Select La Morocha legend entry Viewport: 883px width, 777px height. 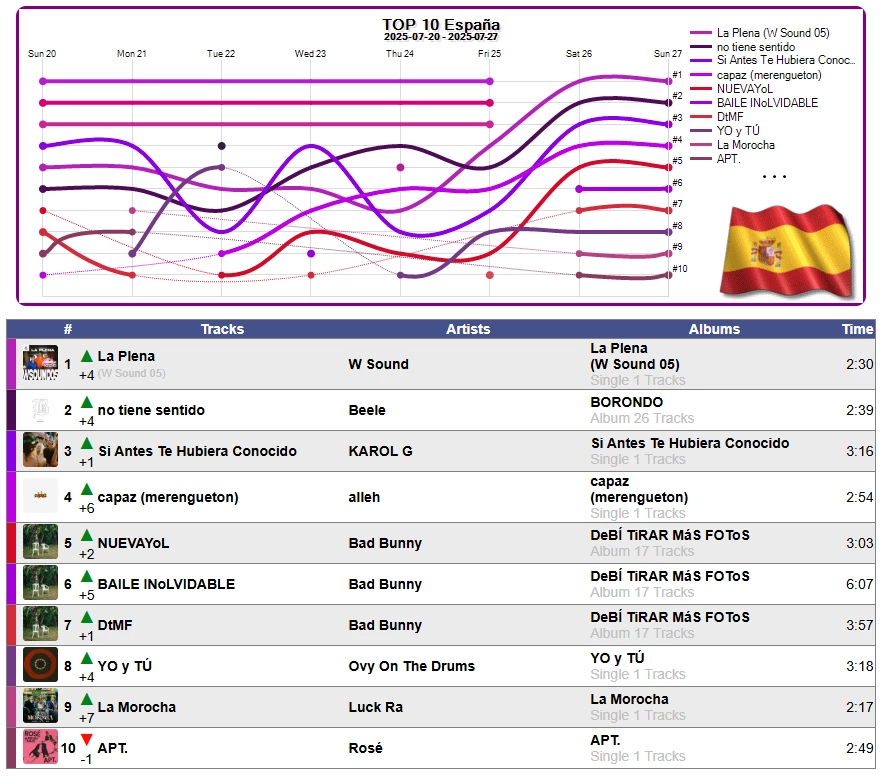(733, 145)
